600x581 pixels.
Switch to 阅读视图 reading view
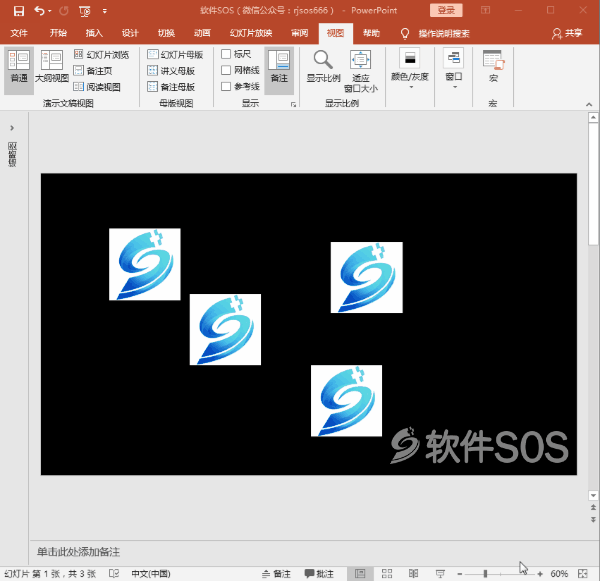tap(97, 87)
